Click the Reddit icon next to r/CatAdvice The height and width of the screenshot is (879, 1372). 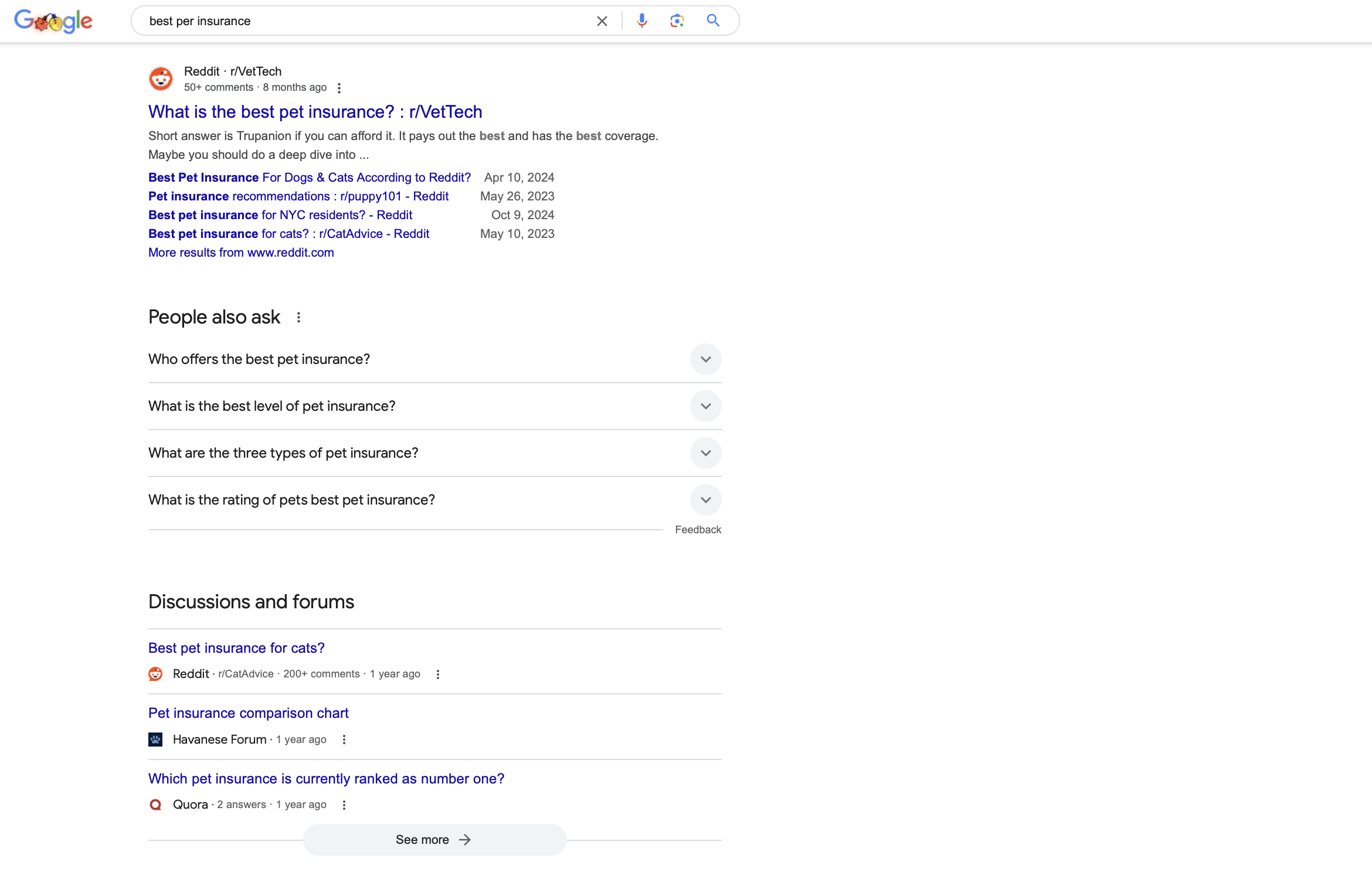tap(155, 674)
